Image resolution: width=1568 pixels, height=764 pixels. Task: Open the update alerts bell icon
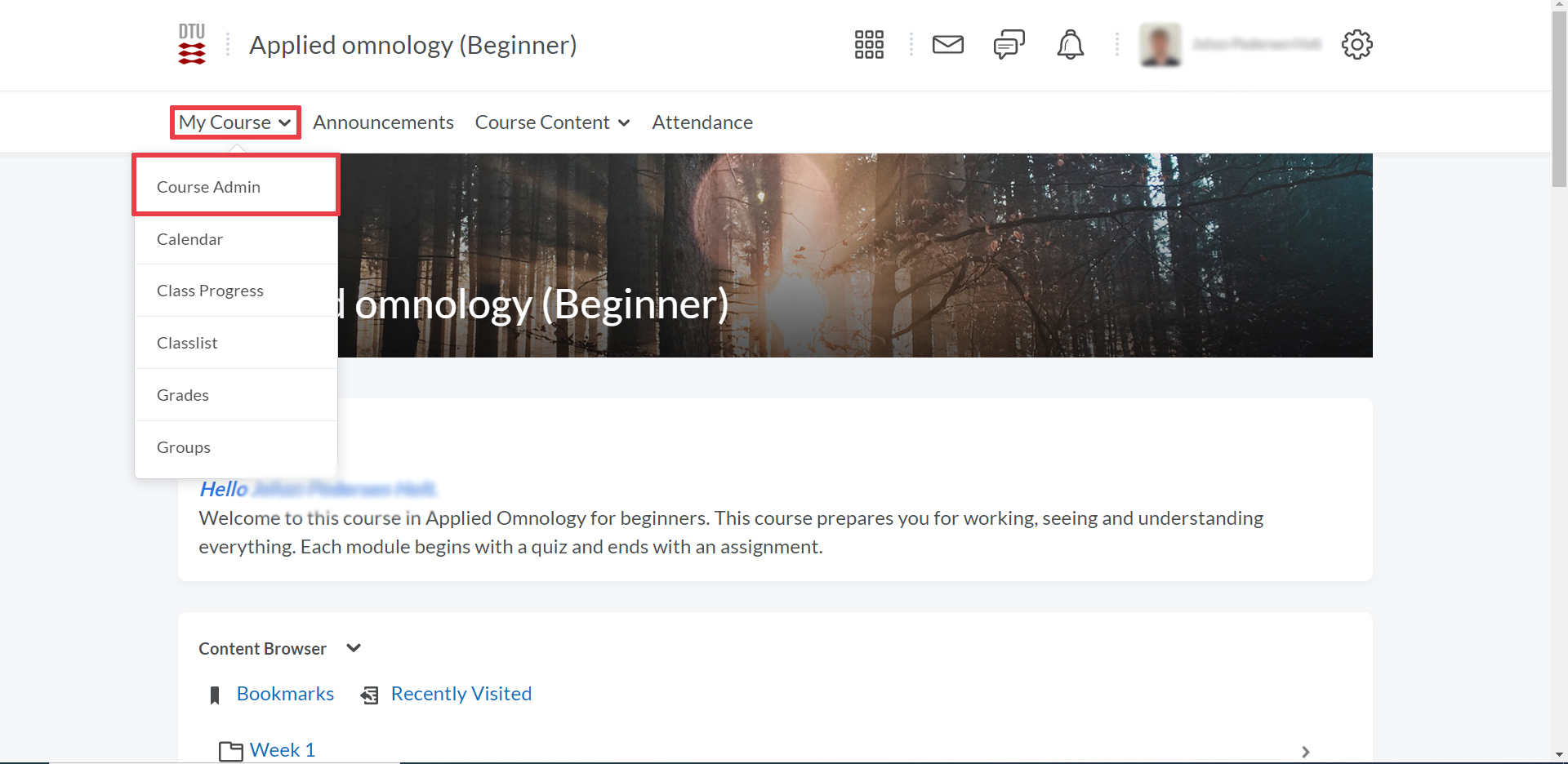pos(1070,45)
